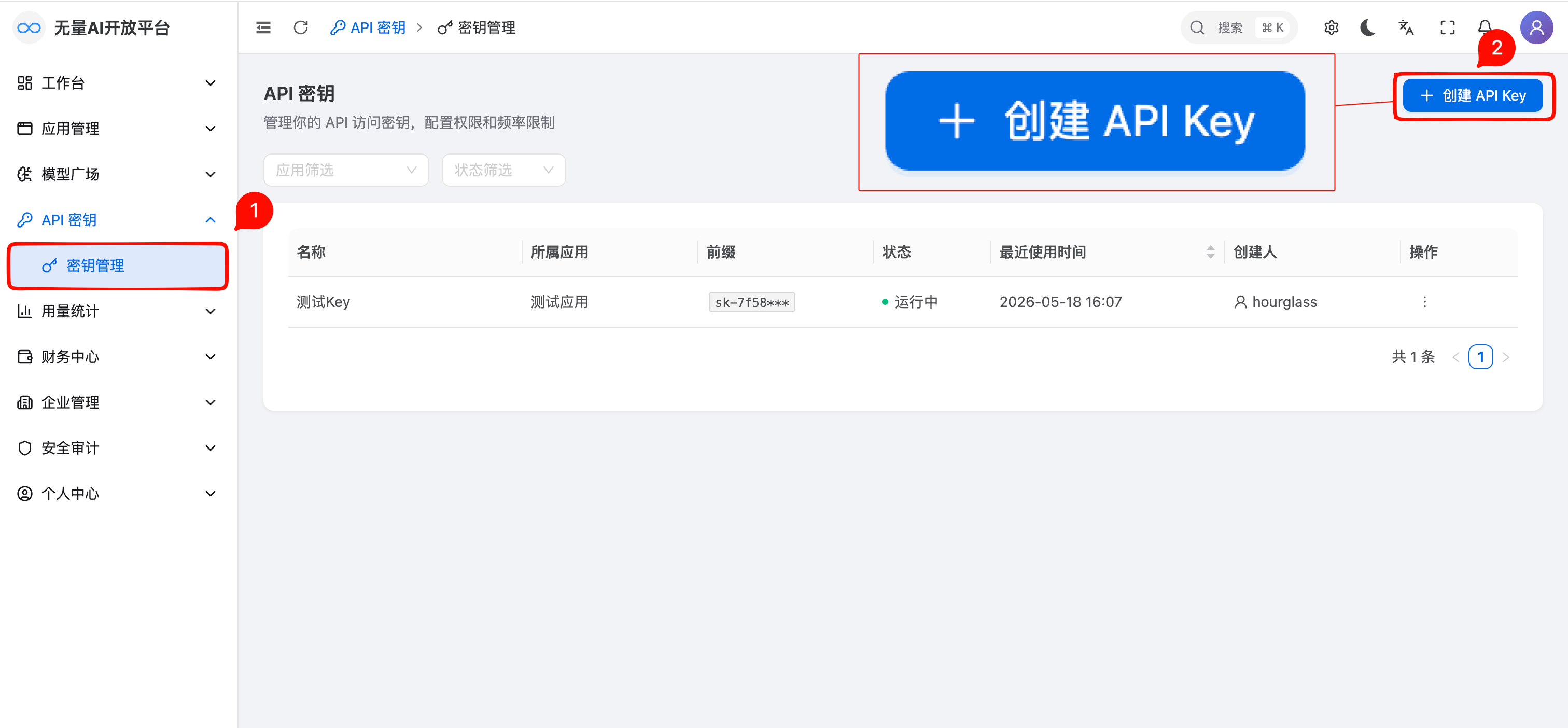Image resolution: width=1568 pixels, height=728 pixels.
Task: Sort by 最近使用时间 using the sort arrows
Action: (1210, 252)
